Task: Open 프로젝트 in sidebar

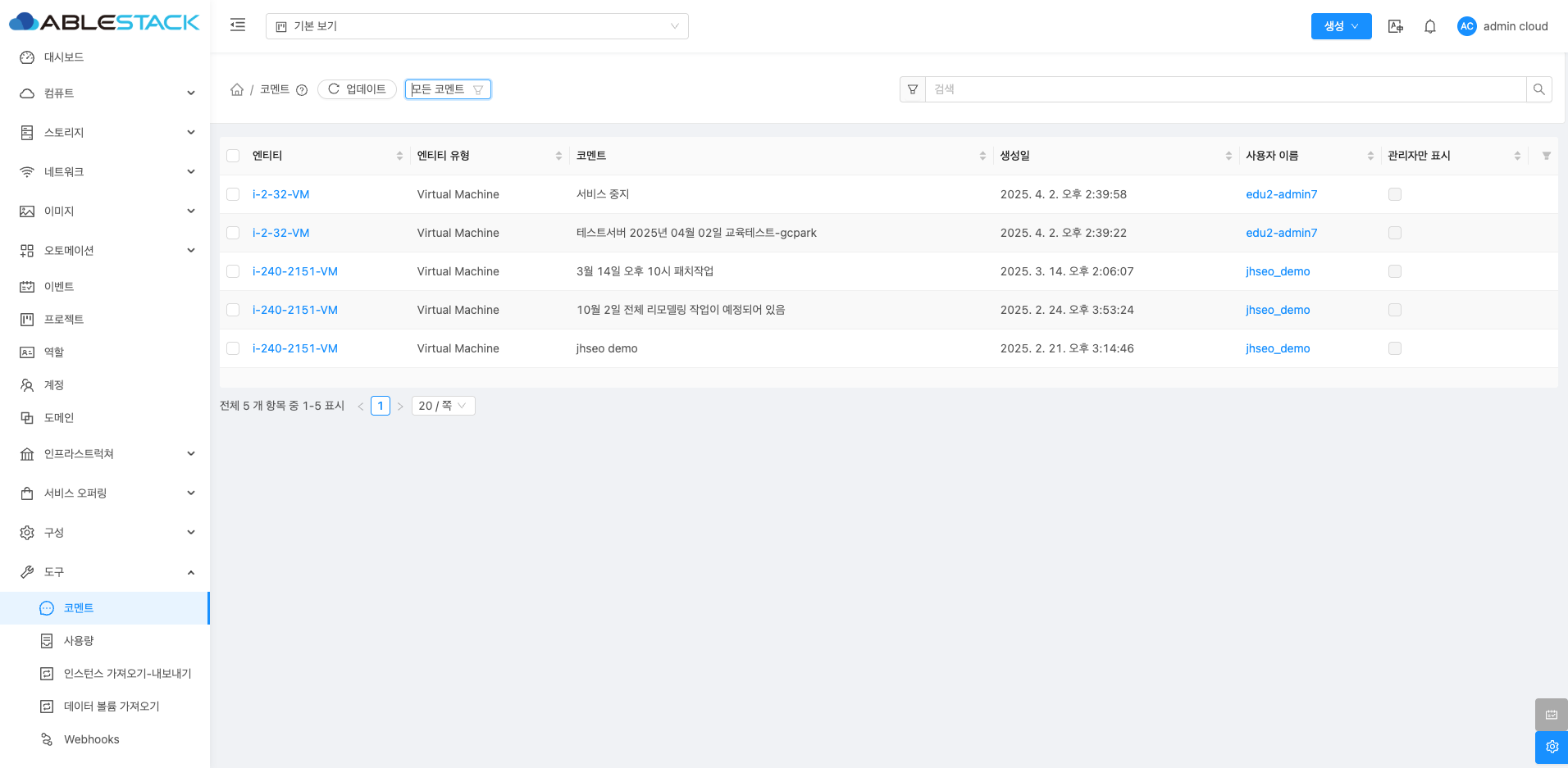Action: (105, 320)
